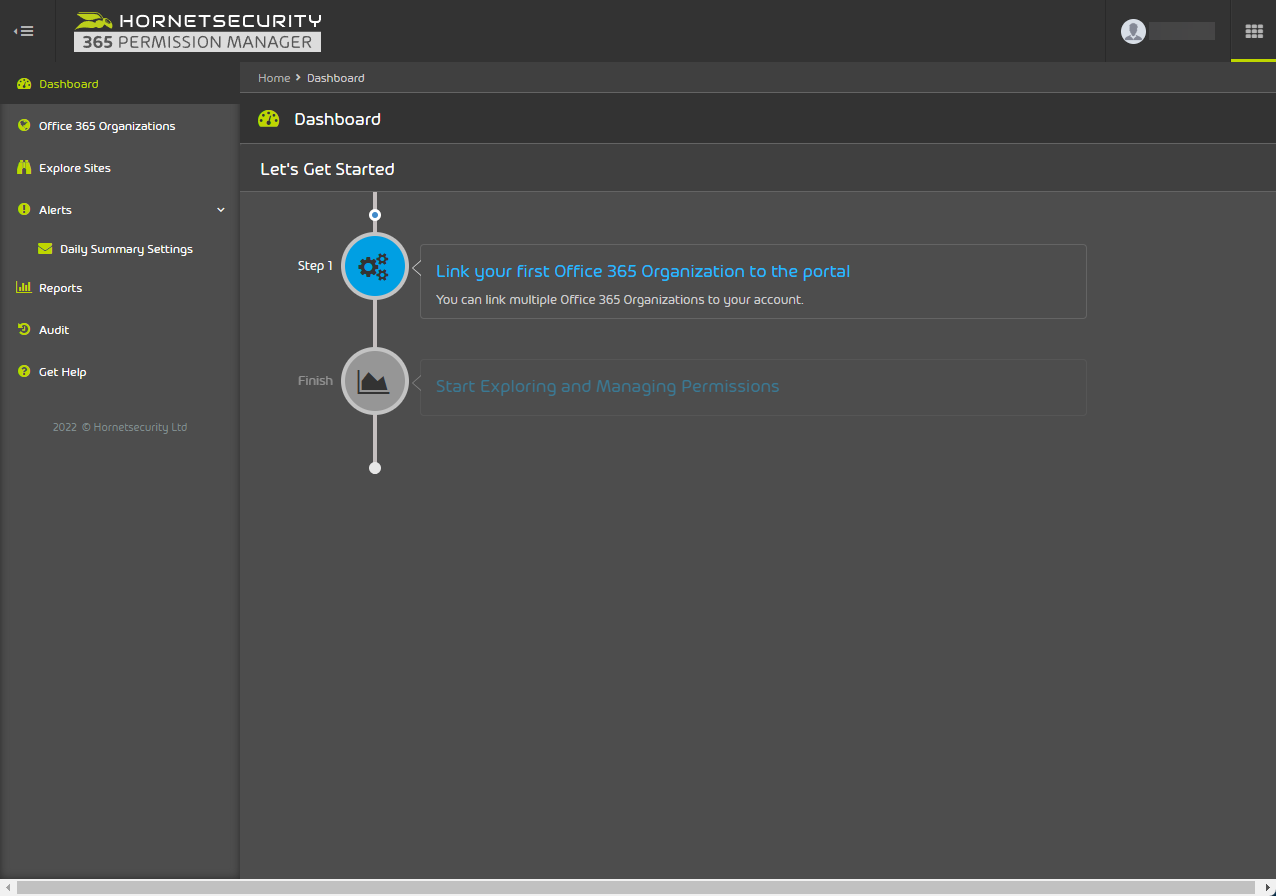
Task: Select the Alerts menu item
Action: (120, 210)
